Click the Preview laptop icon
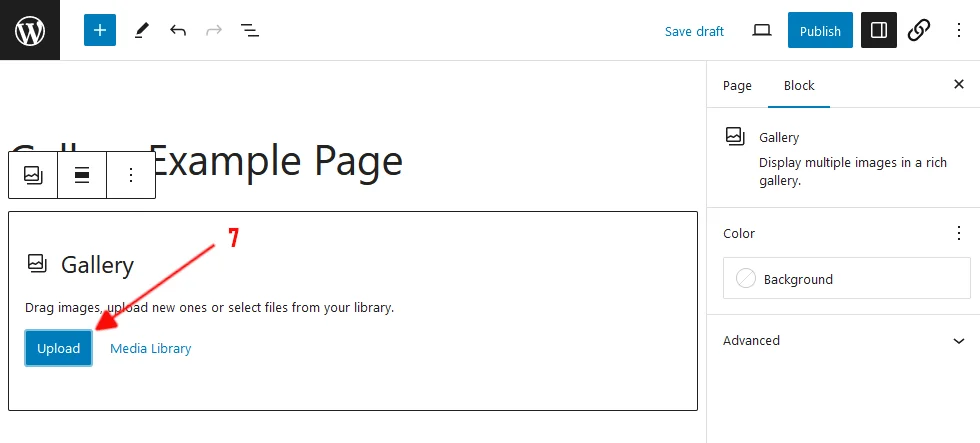 [762, 31]
